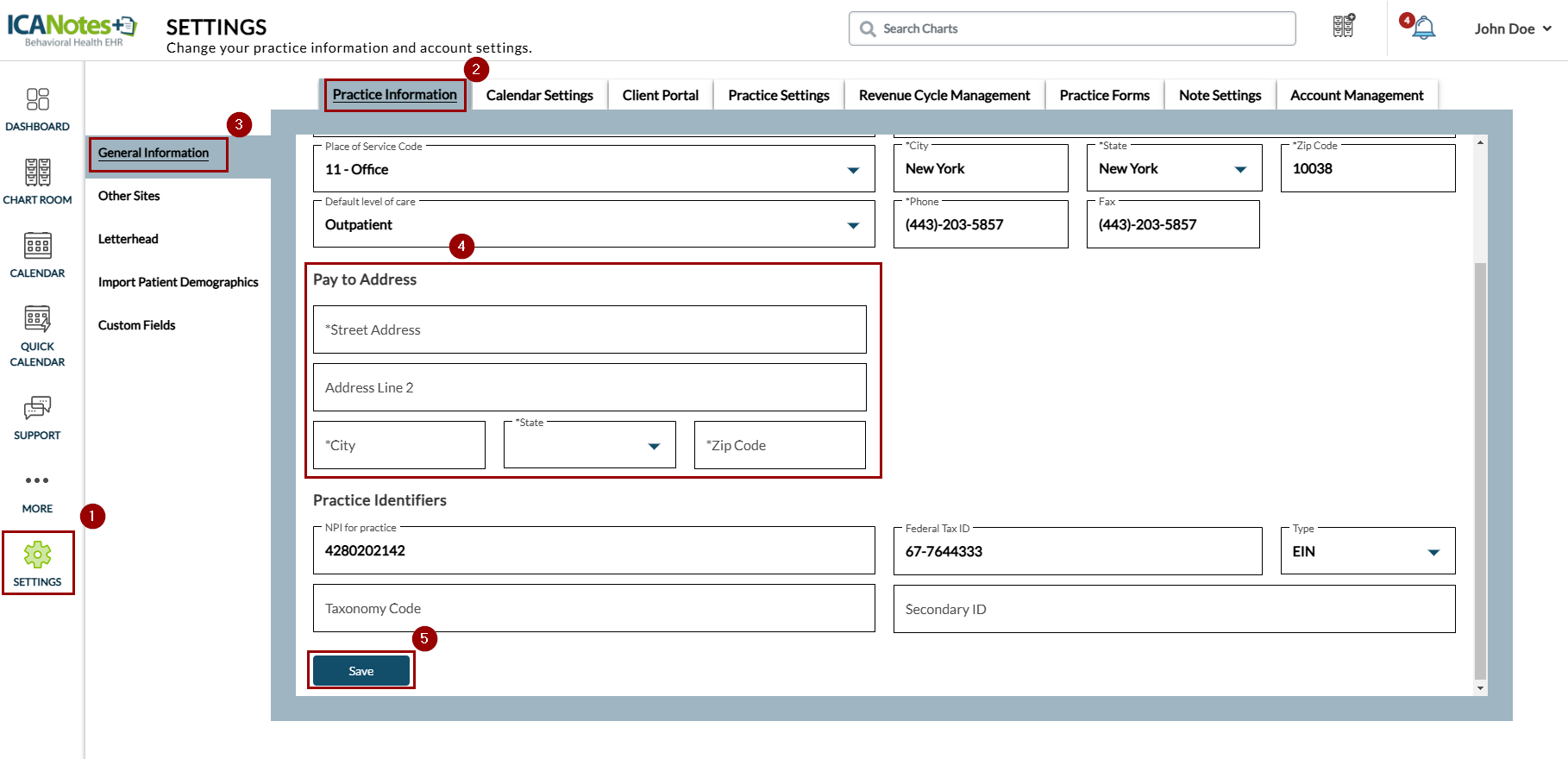Click the Pay to Street Address field

(589, 329)
